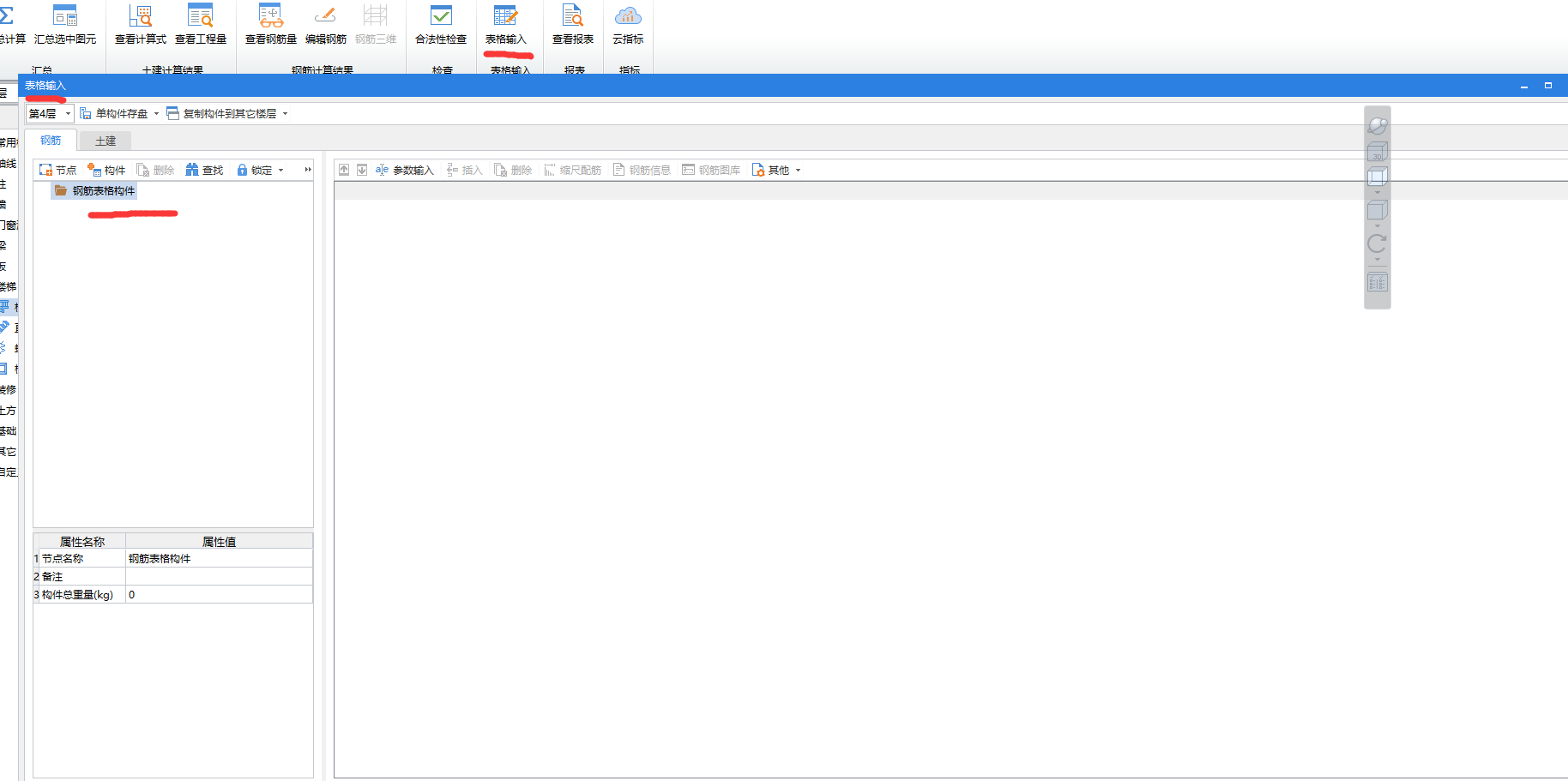
Task: Expand the 锁定 dropdown arrow
Action: (280, 170)
